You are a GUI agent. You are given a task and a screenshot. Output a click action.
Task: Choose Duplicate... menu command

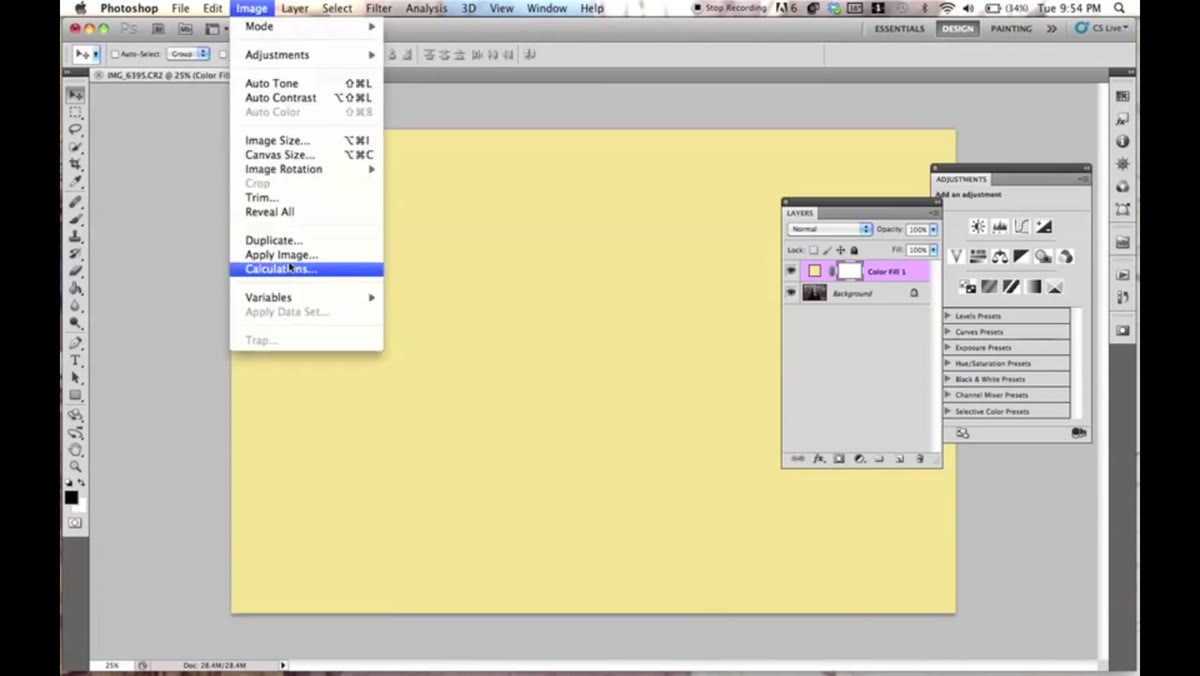pos(306,241)
